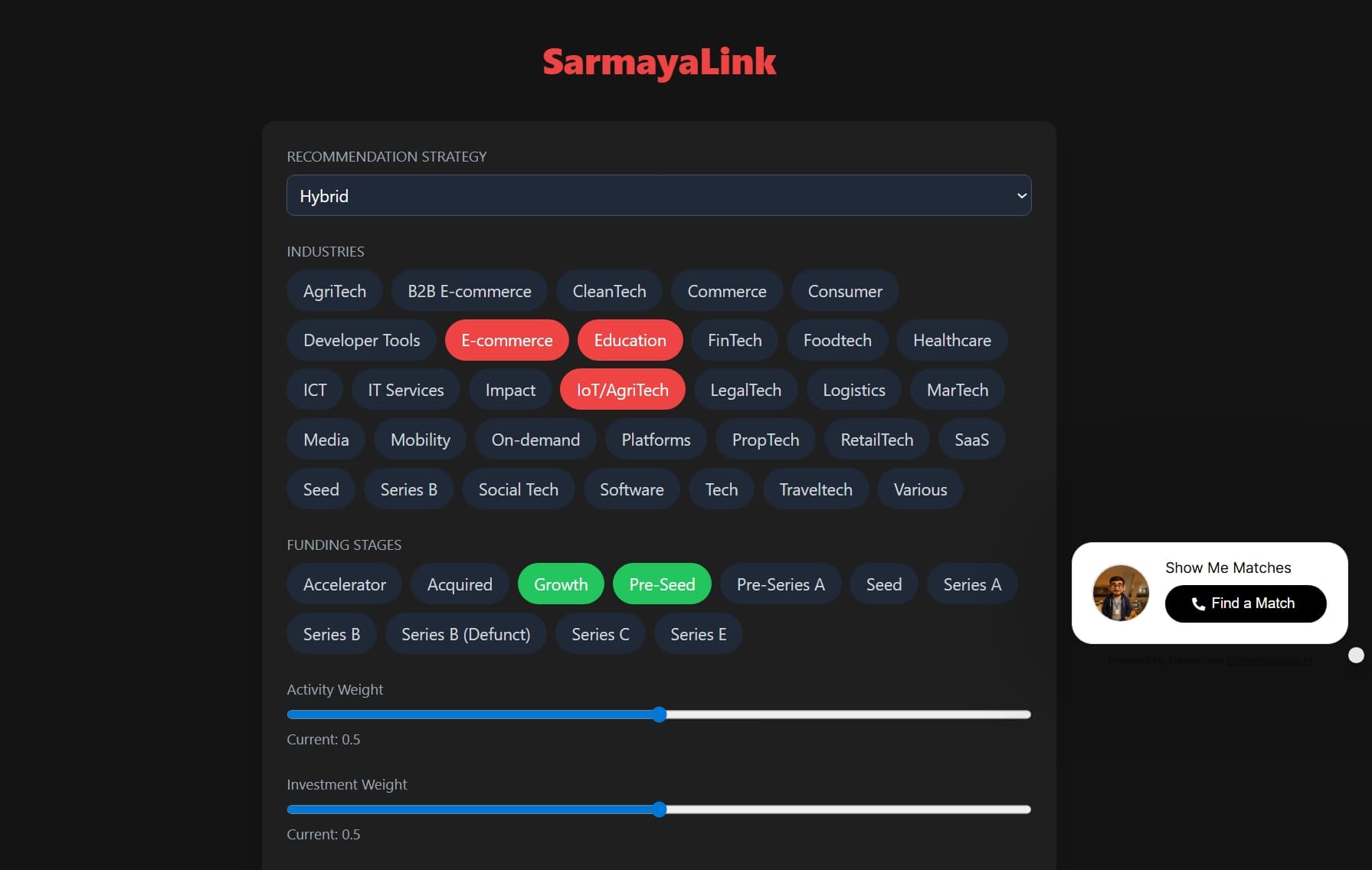Toggle off the Pre-Seed funding stage
The height and width of the screenshot is (870, 1372).
coord(662,584)
